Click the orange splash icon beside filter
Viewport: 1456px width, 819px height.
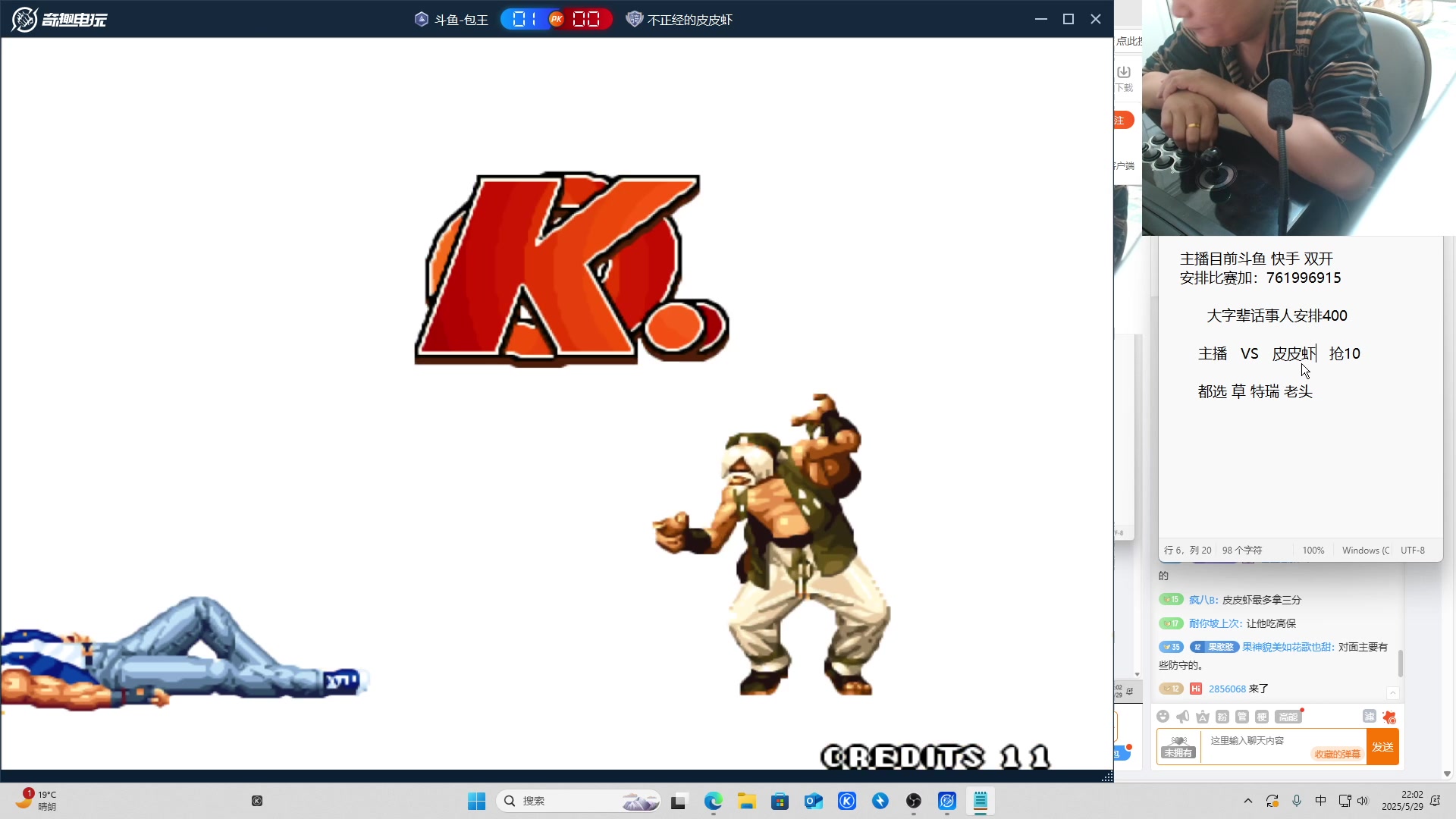pyautogui.click(x=1389, y=717)
